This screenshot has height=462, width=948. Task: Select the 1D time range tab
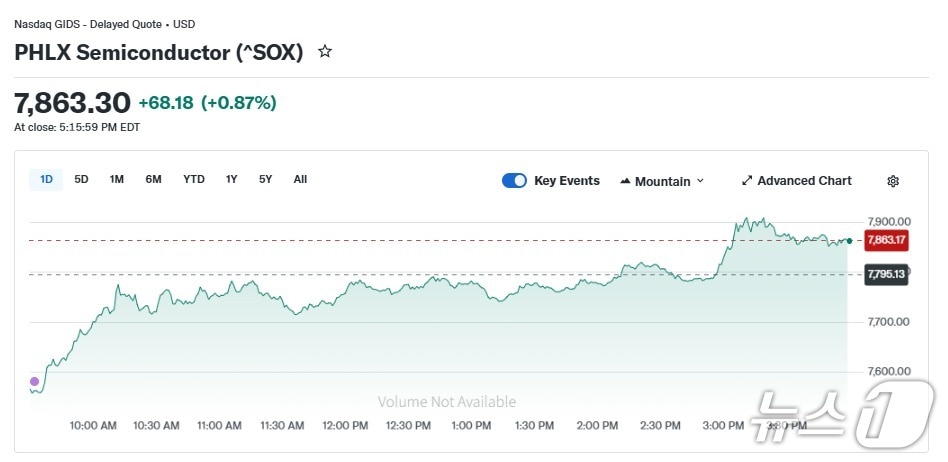point(46,180)
